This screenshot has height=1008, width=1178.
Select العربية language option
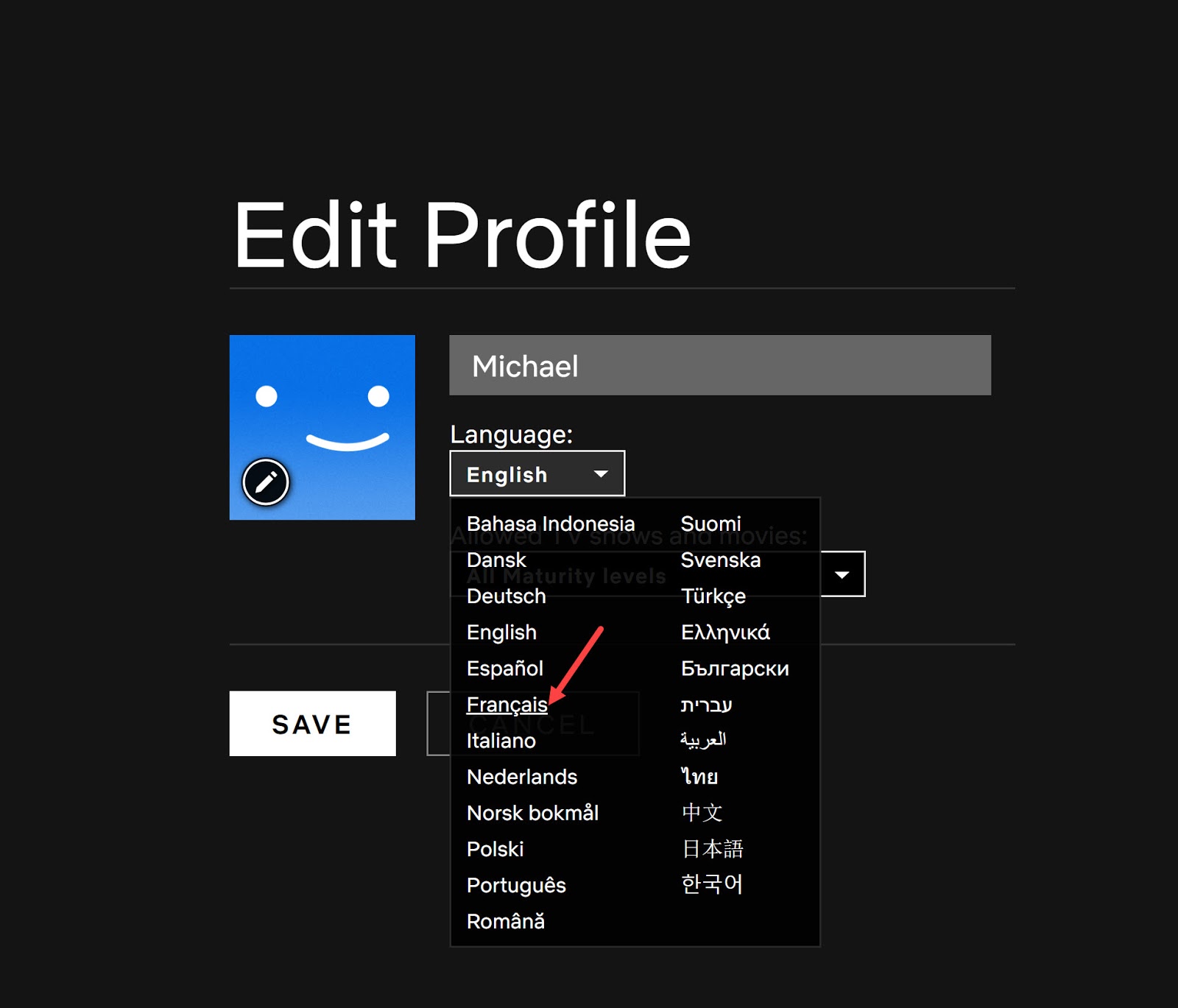(x=704, y=739)
